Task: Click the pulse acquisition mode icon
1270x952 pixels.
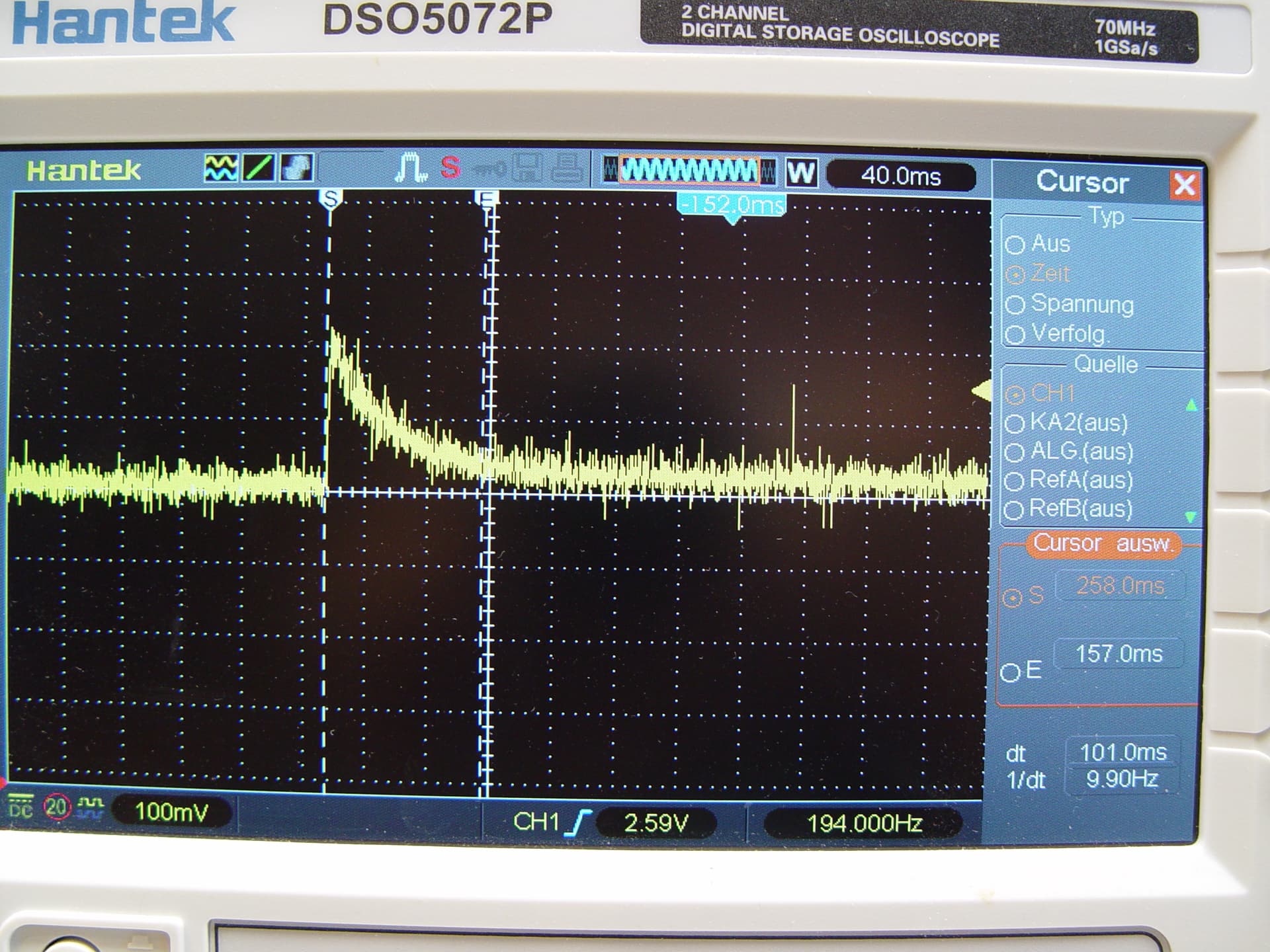Action: tap(411, 168)
